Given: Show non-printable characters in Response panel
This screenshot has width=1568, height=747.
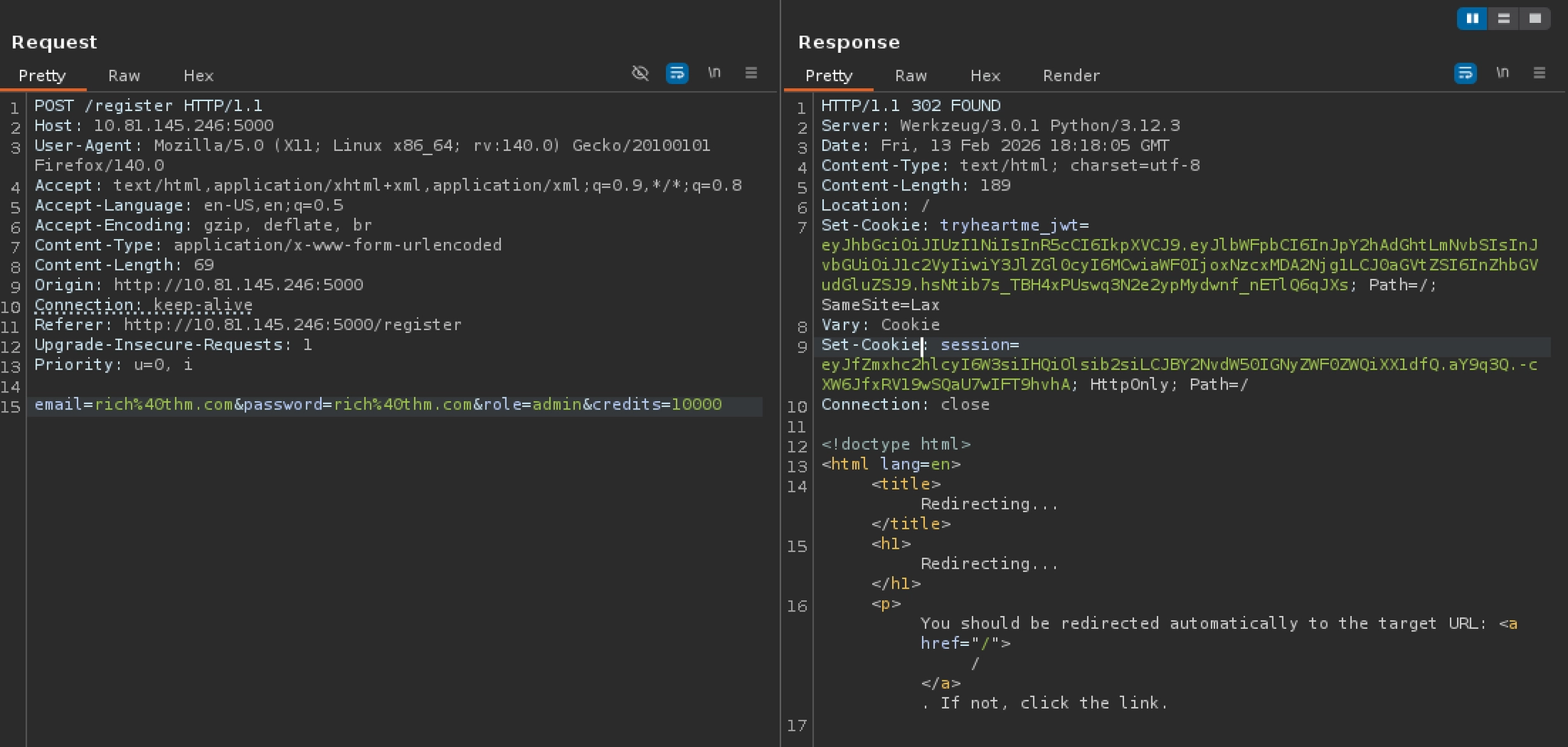Looking at the screenshot, I should [1502, 73].
